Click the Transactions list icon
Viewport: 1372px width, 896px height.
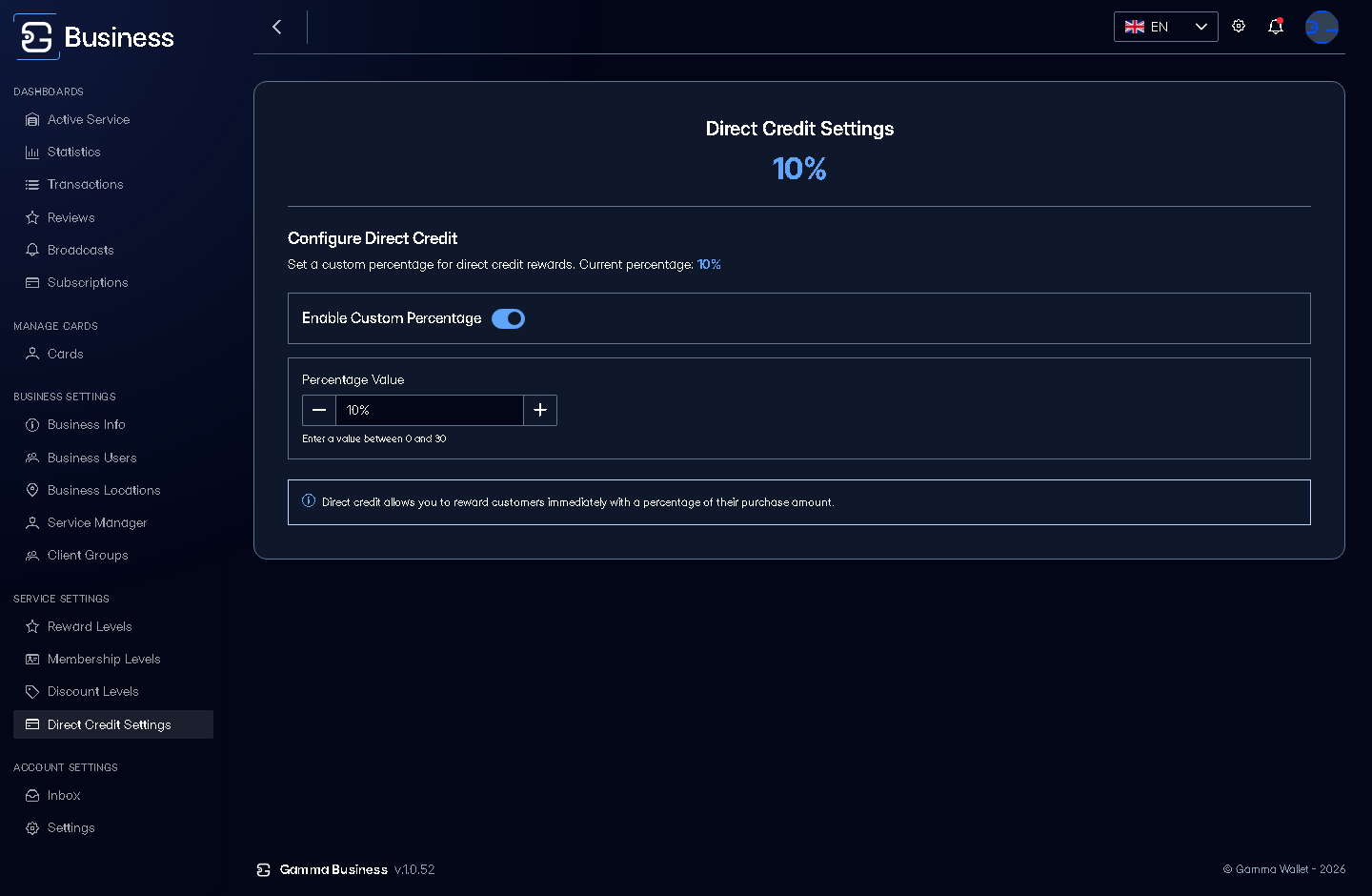coord(32,185)
